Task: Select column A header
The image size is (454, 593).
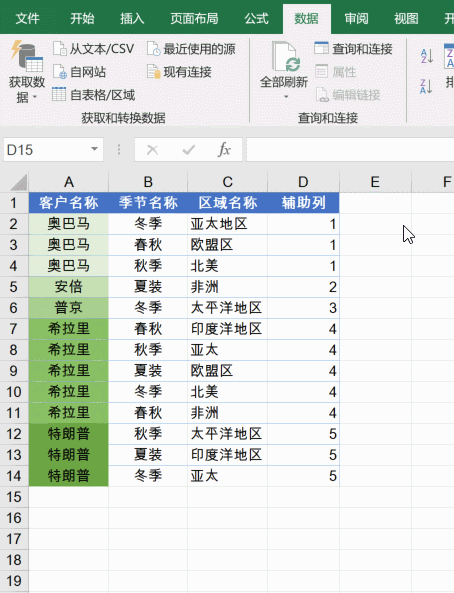Action: [69, 182]
